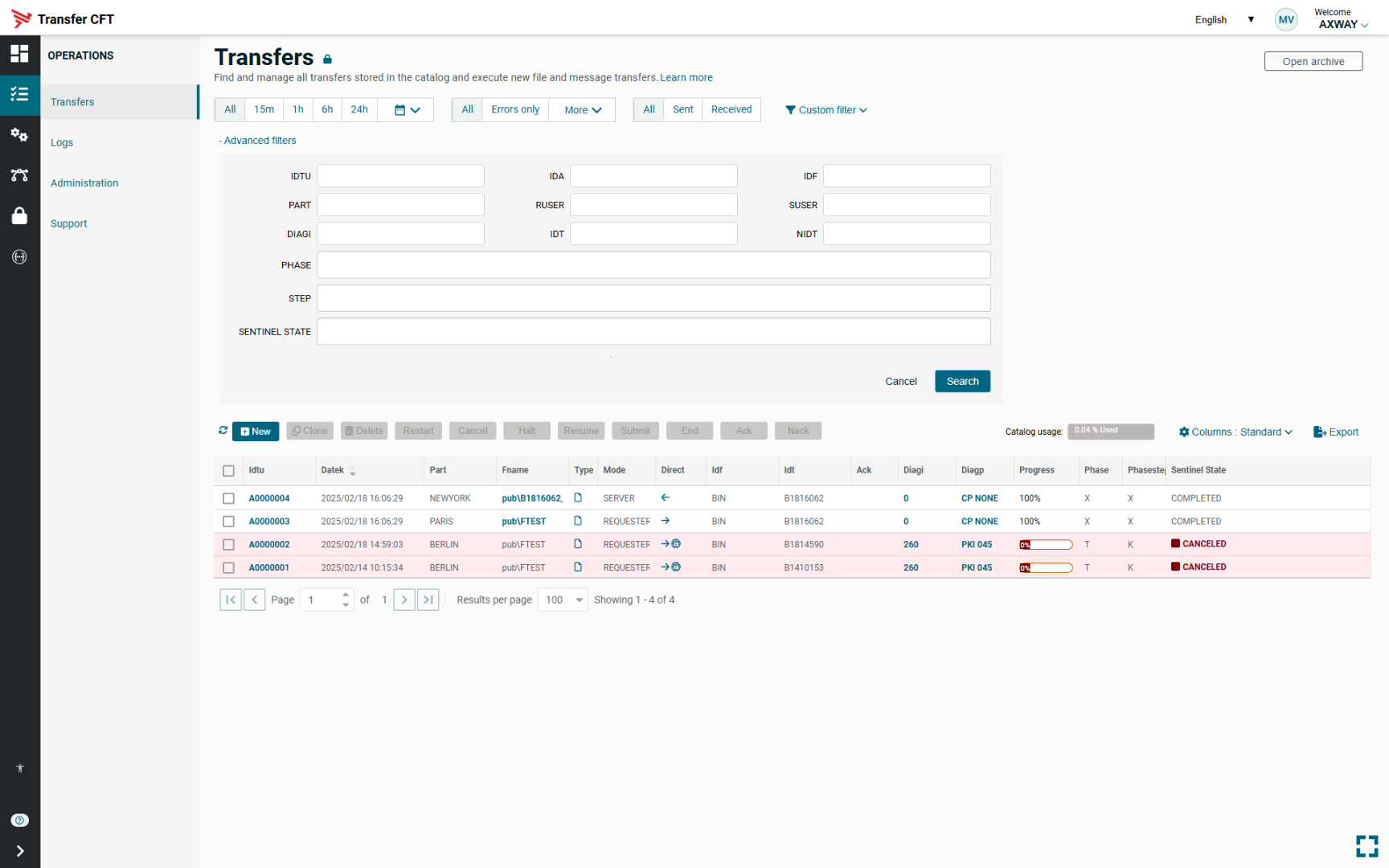Image resolution: width=1389 pixels, height=868 pixels.
Task: Click the lock icon beside Transfers title
Action: pos(327,59)
